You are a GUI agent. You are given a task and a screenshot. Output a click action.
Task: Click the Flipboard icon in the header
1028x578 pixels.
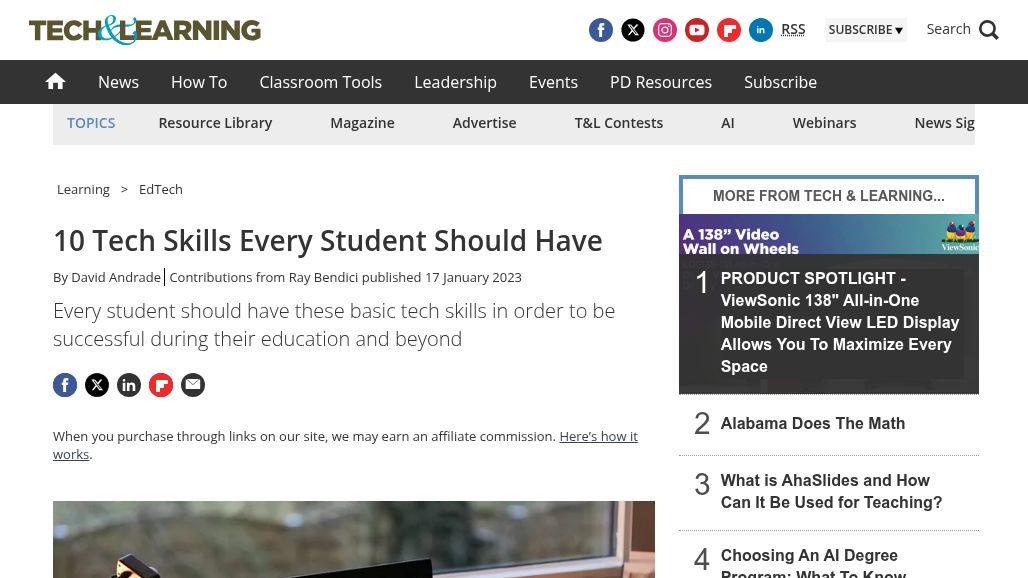(729, 30)
